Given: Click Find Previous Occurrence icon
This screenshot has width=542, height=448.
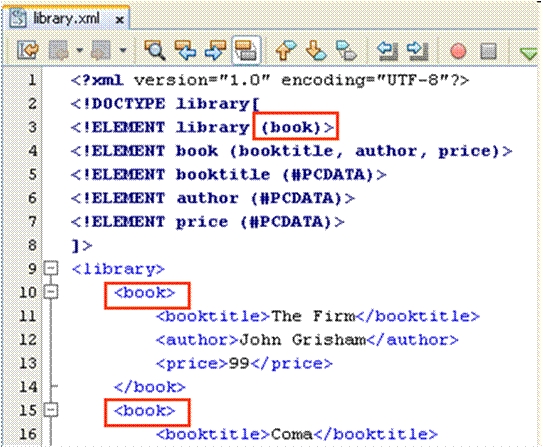Looking at the screenshot, I should click(185, 50).
